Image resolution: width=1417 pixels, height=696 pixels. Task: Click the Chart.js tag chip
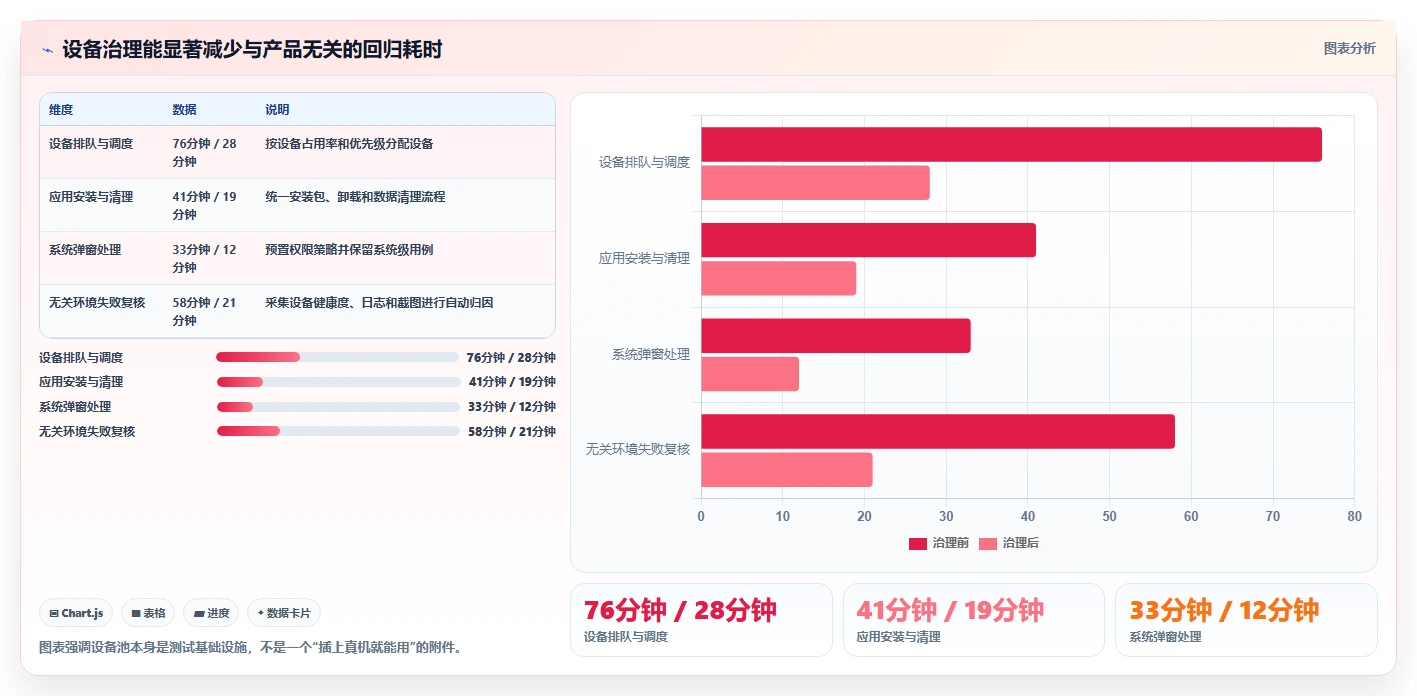76,613
